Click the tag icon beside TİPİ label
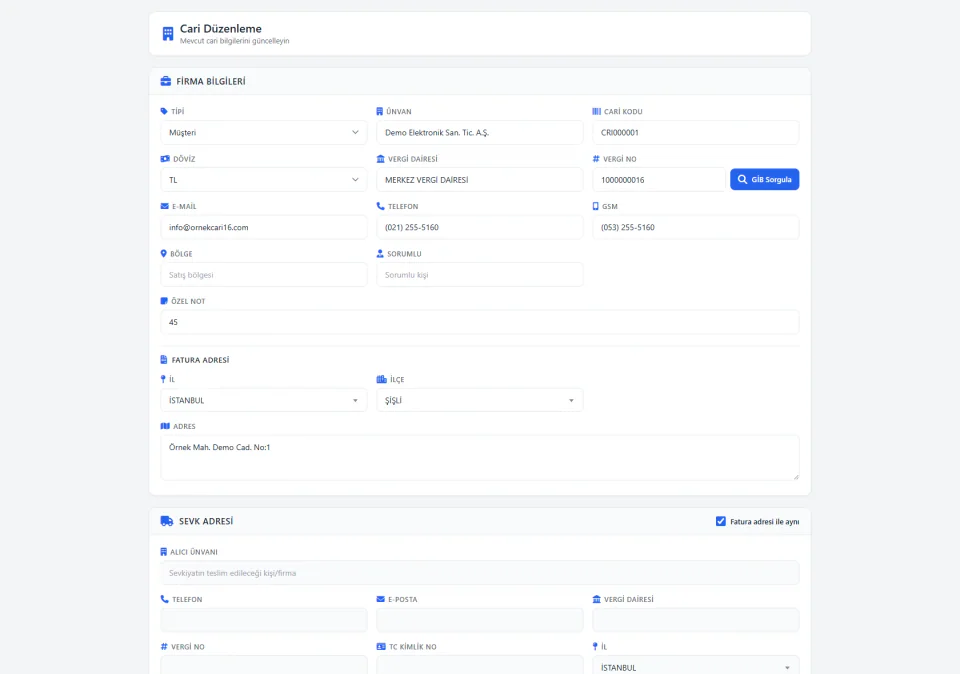The image size is (960, 674). 163,111
